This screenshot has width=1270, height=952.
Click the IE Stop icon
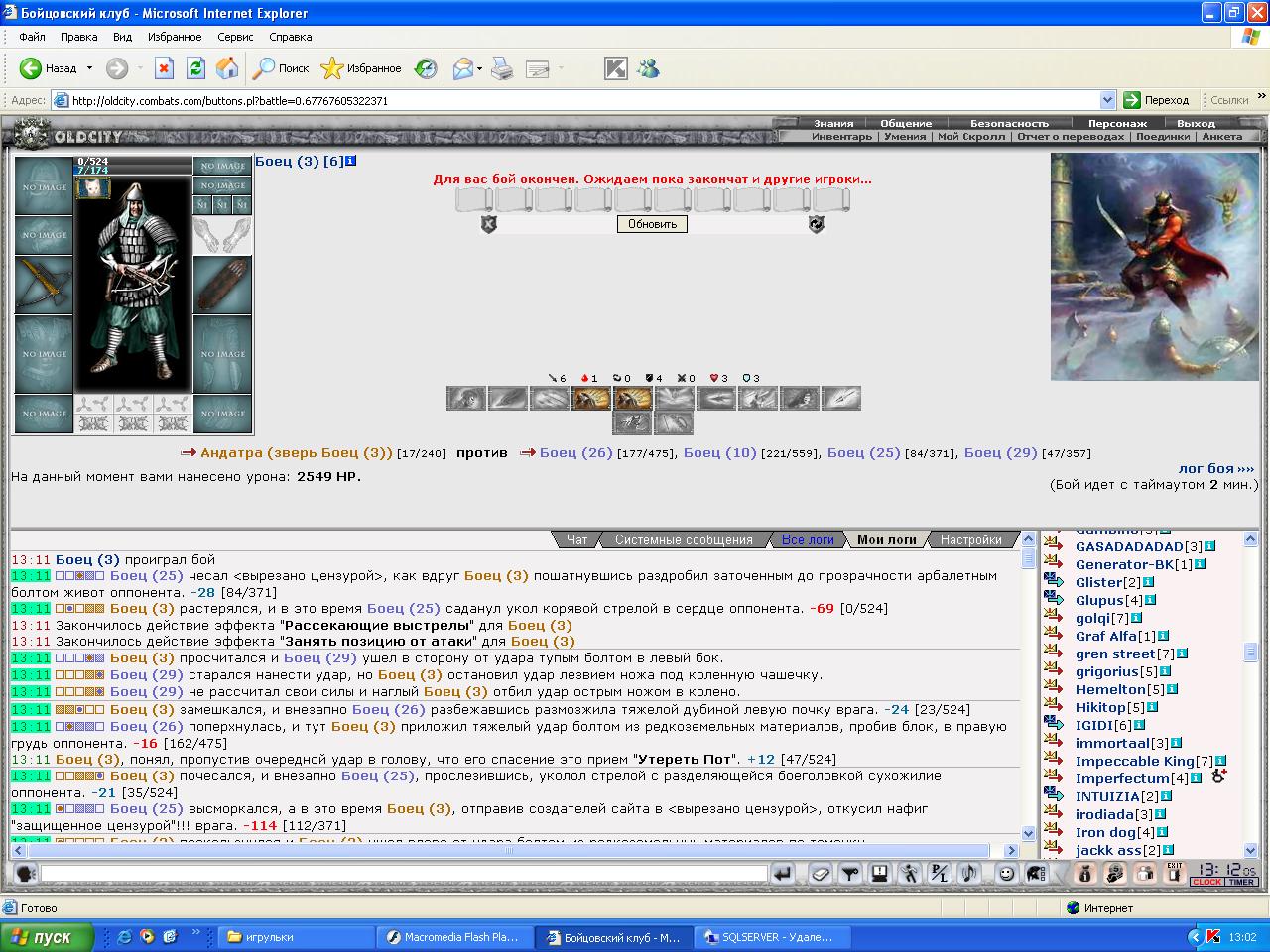[165, 68]
